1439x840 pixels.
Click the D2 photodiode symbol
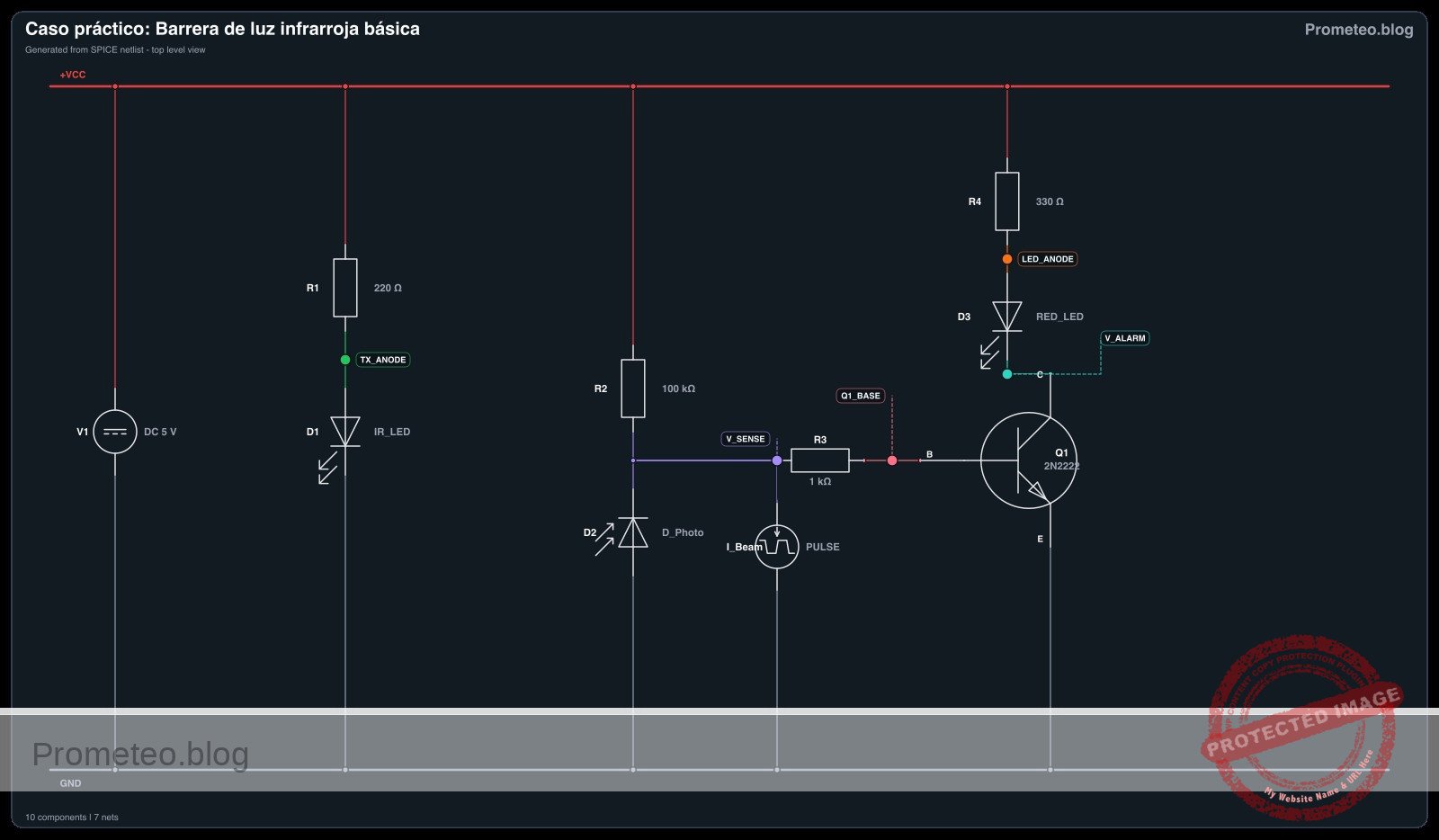(633, 532)
